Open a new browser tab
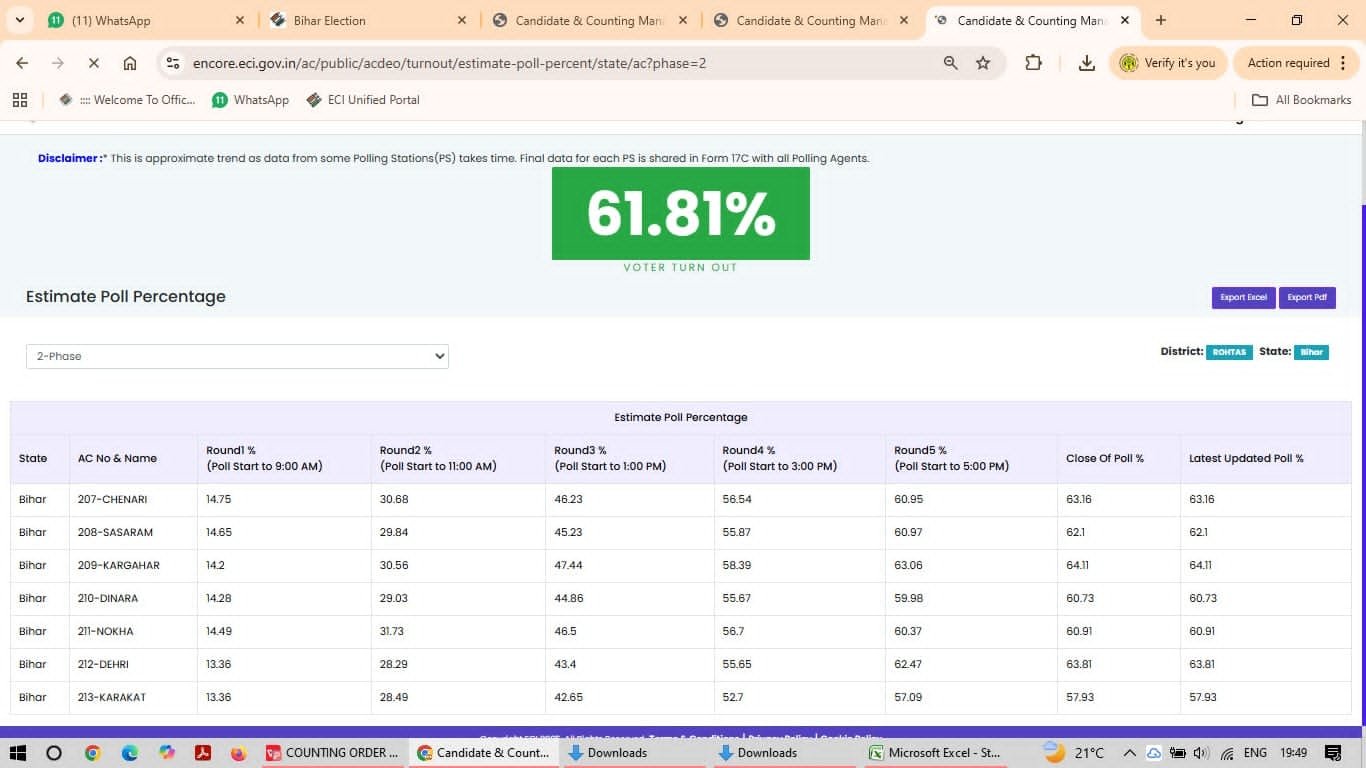1366x768 pixels. click(1161, 20)
